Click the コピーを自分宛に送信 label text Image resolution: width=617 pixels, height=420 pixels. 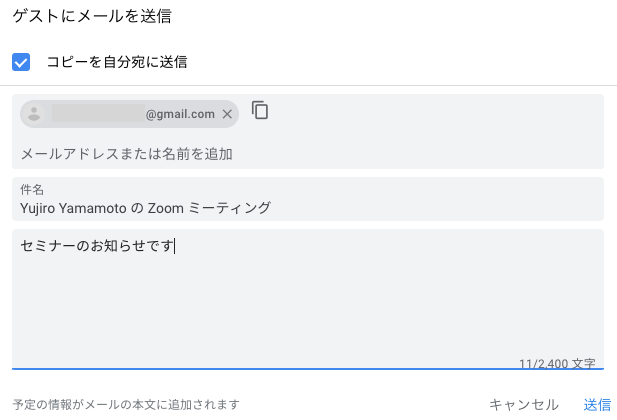coord(117,62)
